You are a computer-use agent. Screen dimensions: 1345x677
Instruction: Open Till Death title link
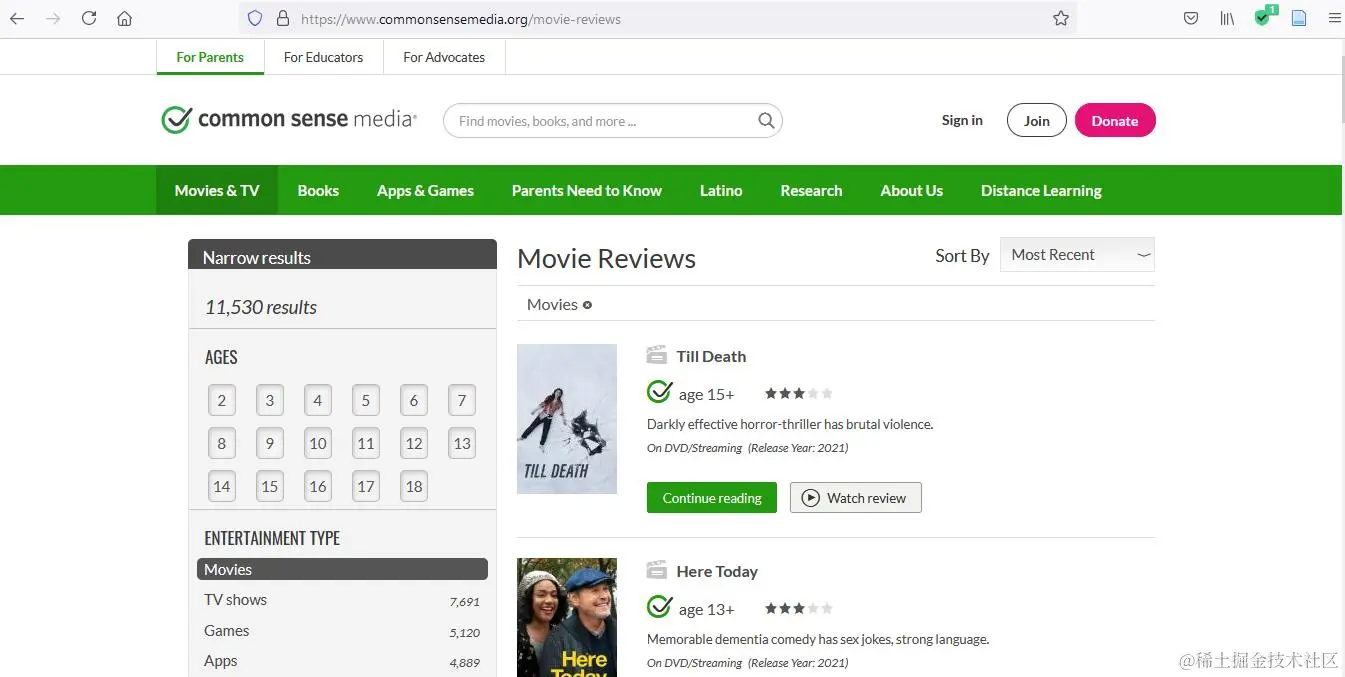click(x=711, y=356)
